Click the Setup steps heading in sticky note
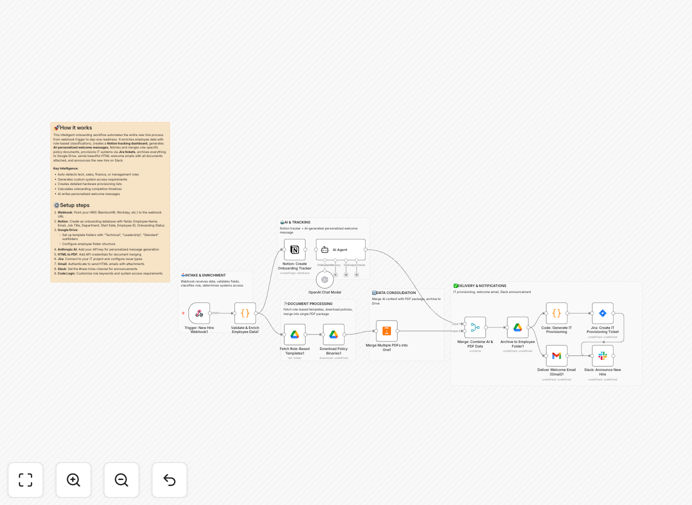The height and width of the screenshot is (505, 692). coord(74,205)
